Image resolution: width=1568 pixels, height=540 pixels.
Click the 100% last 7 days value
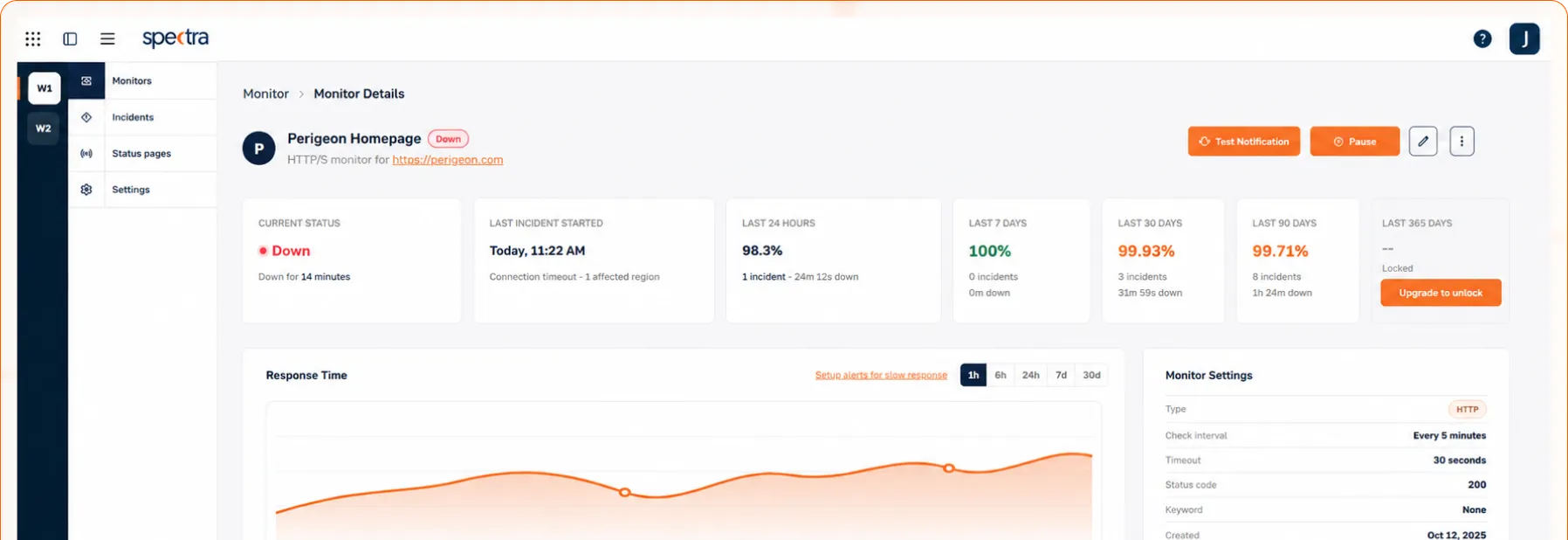[990, 252]
